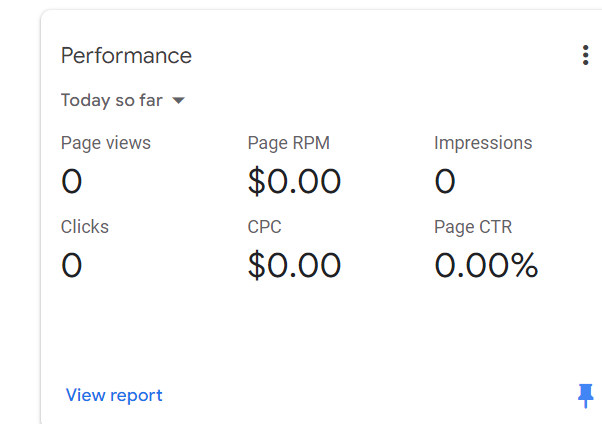
Task: Click the Clicks value of 0
Action: 71,265
